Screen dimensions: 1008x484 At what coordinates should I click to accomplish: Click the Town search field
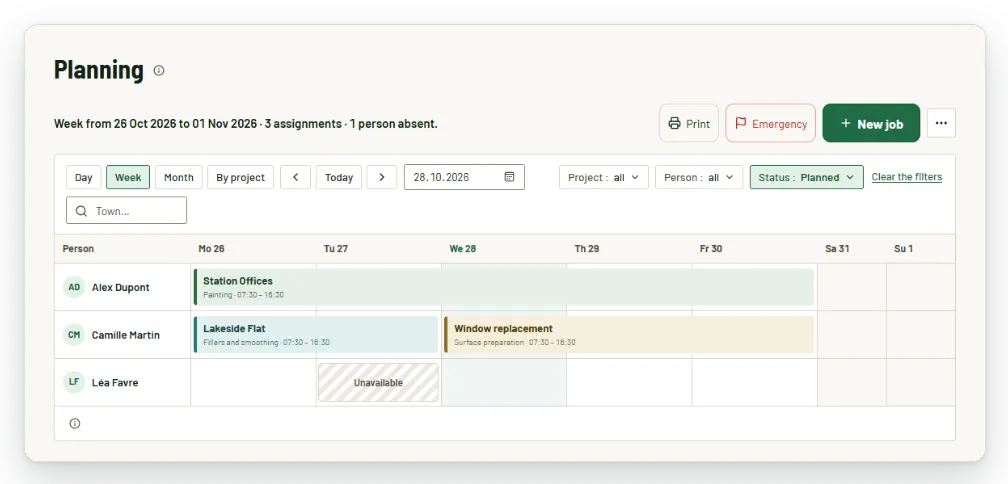click(127, 210)
